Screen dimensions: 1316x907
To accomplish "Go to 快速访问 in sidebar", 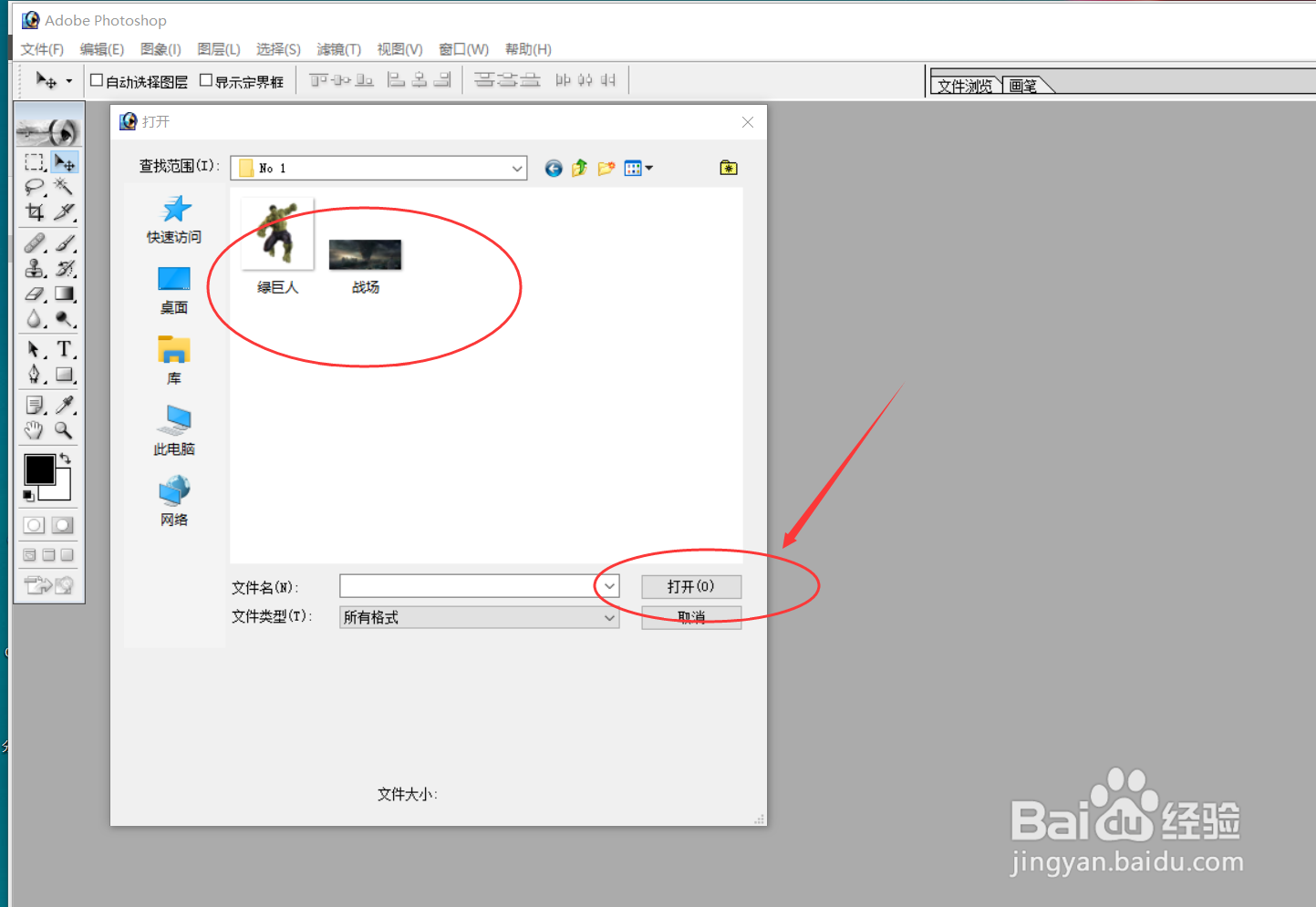I will (x=174, y=220).
